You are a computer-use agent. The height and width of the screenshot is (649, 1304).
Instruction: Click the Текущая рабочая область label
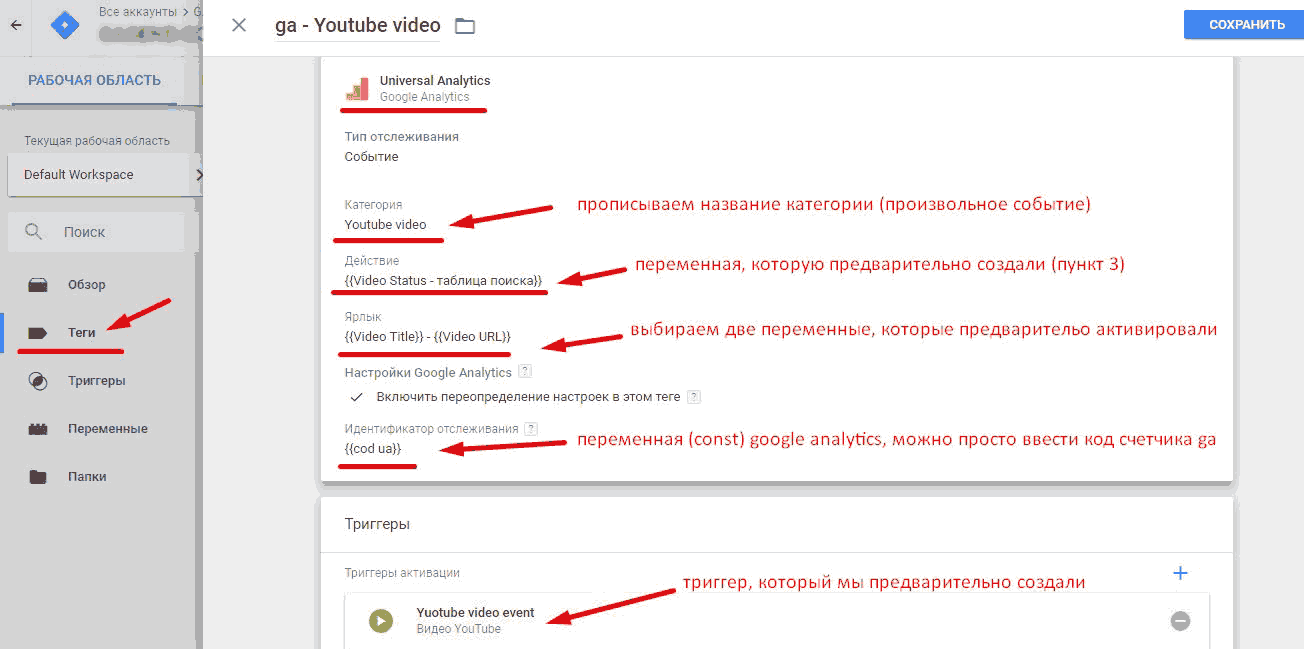pyautogui.click(x=97, y=141)
